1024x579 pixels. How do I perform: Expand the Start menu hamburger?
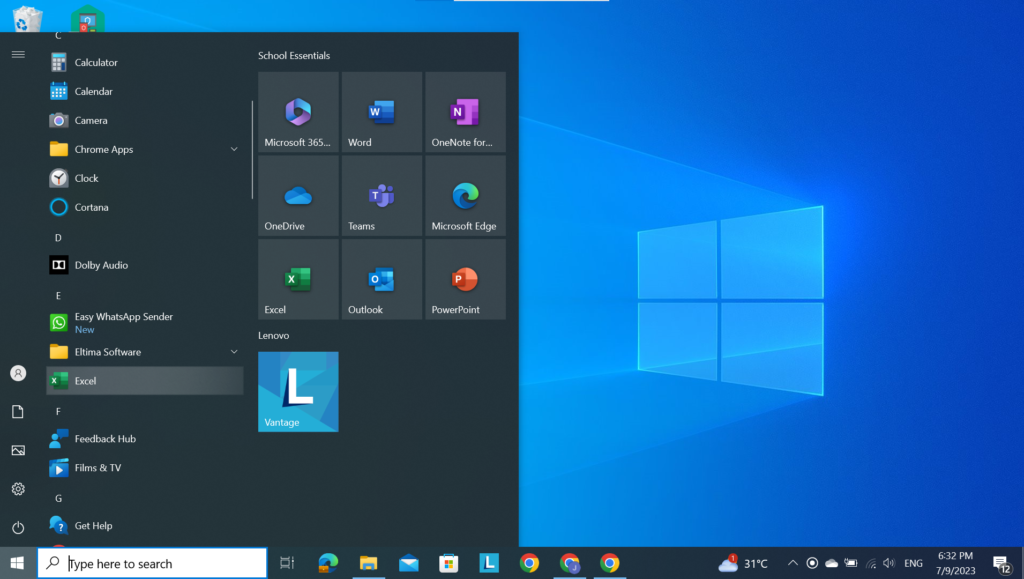pos(18,55)
